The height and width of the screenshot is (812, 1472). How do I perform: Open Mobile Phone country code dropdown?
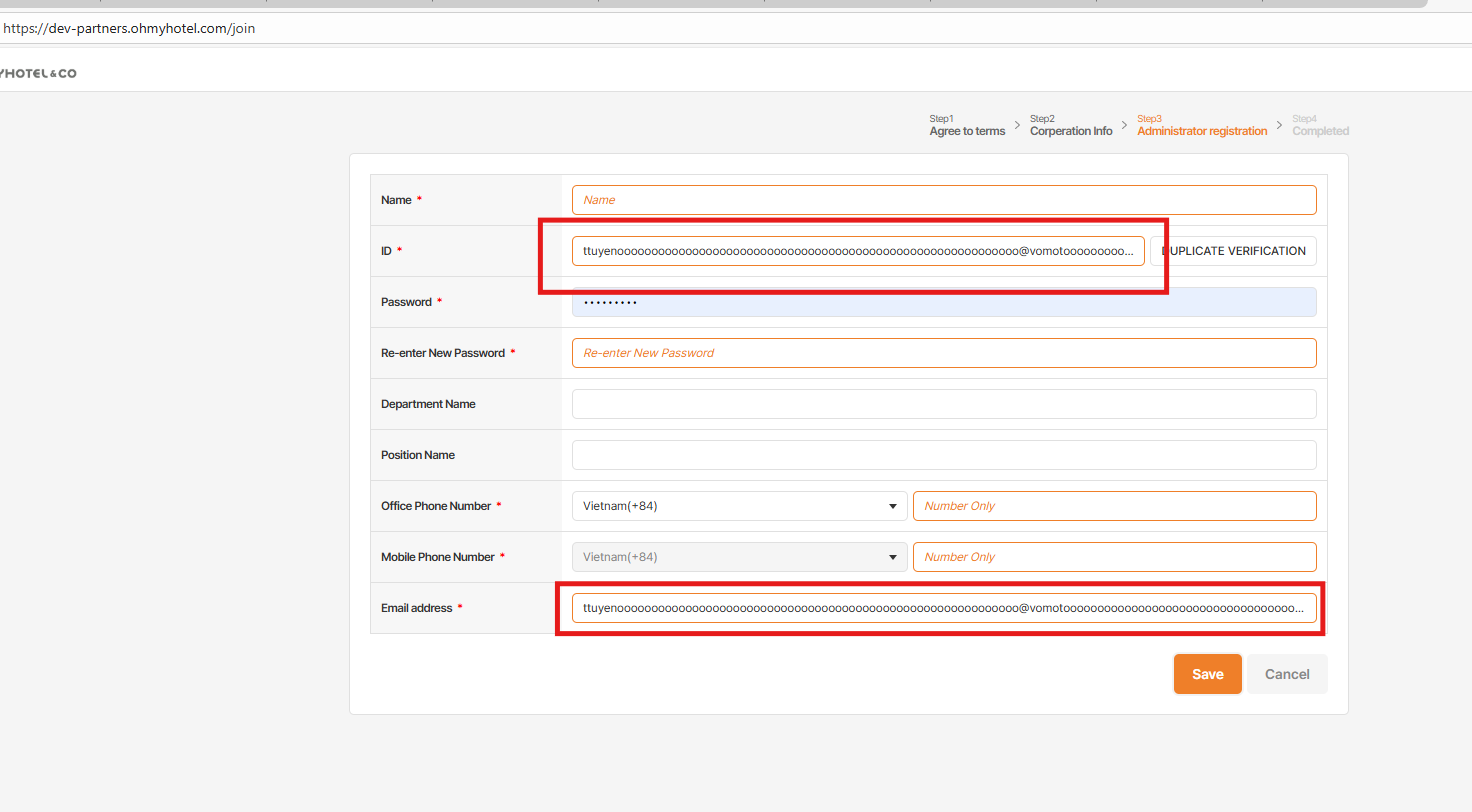click(x=739, y=557)
